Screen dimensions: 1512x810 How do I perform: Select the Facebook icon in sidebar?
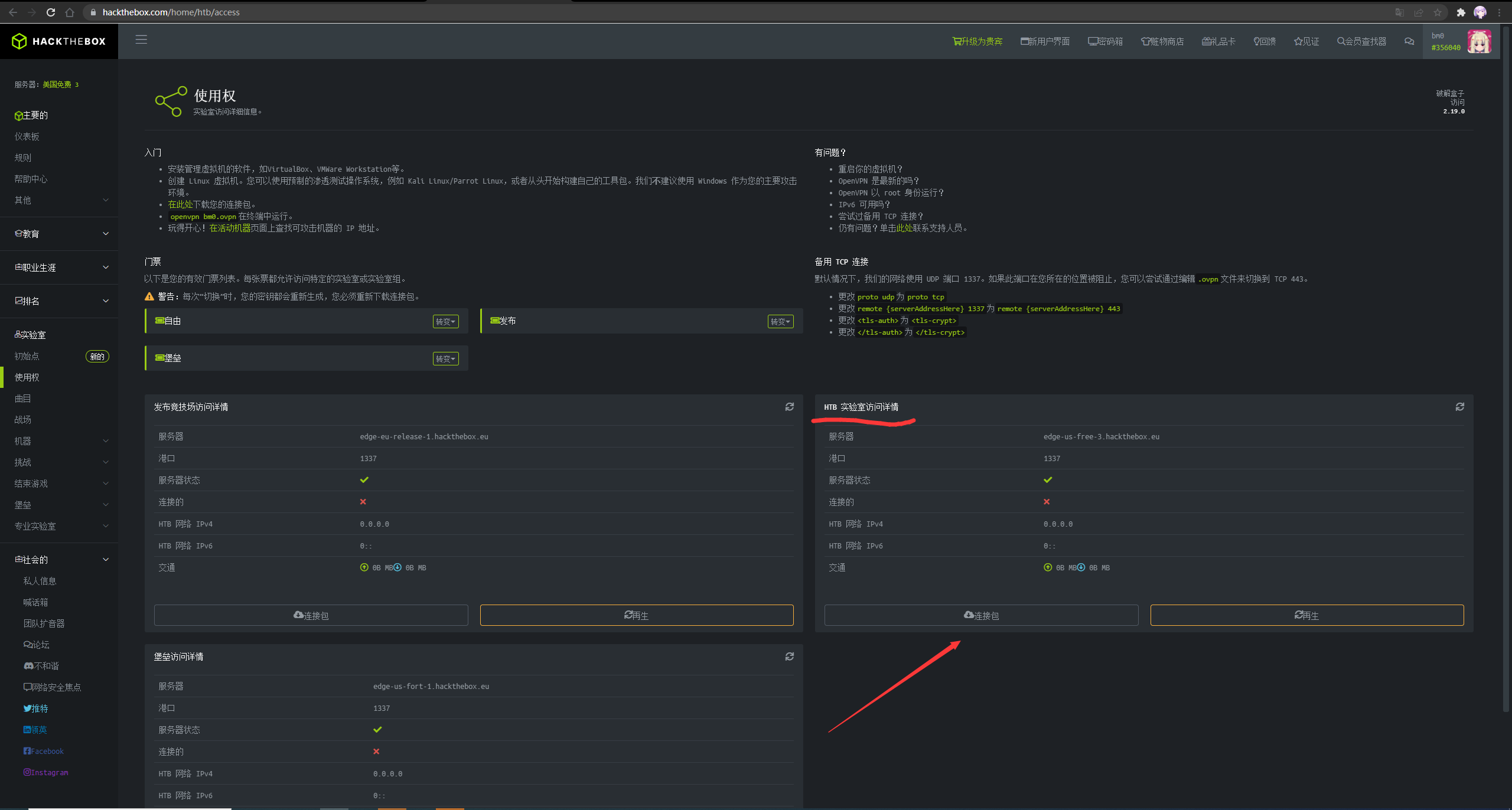(x=27, y=750)
